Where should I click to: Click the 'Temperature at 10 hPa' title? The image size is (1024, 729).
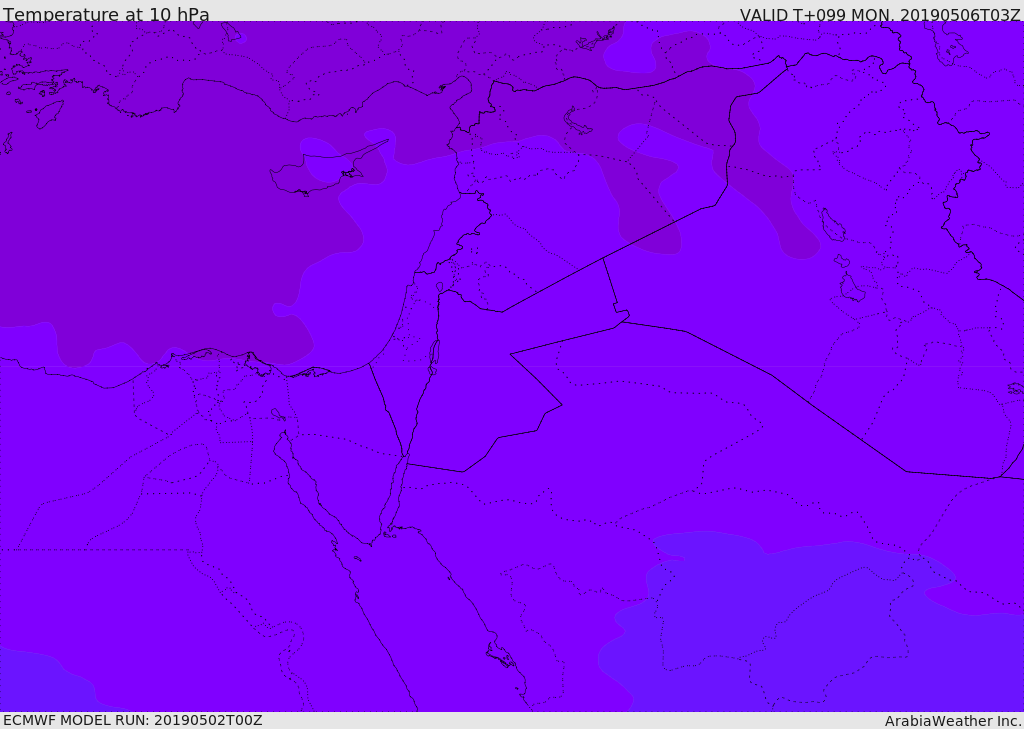tap(106, 14)
